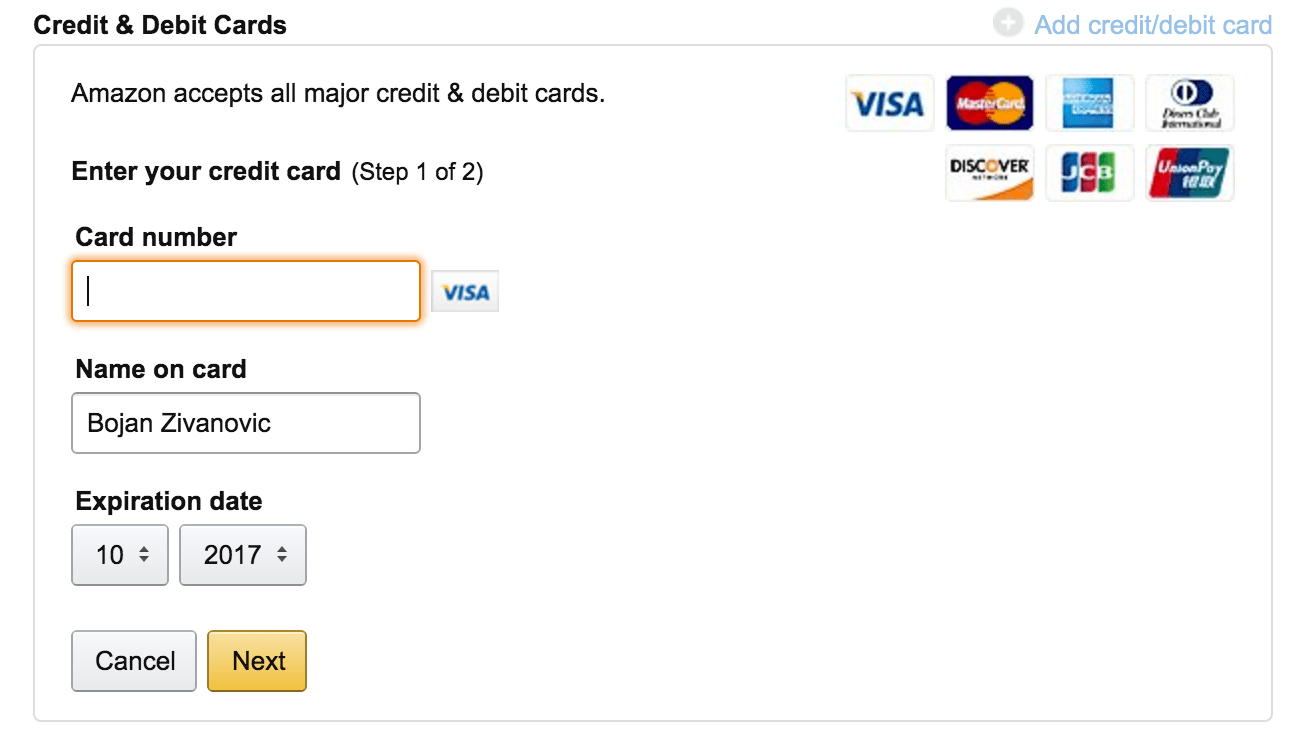This screenshot has height=747, width=1295.
Task: Click the MasterCard logo
Action: [989, 102]
